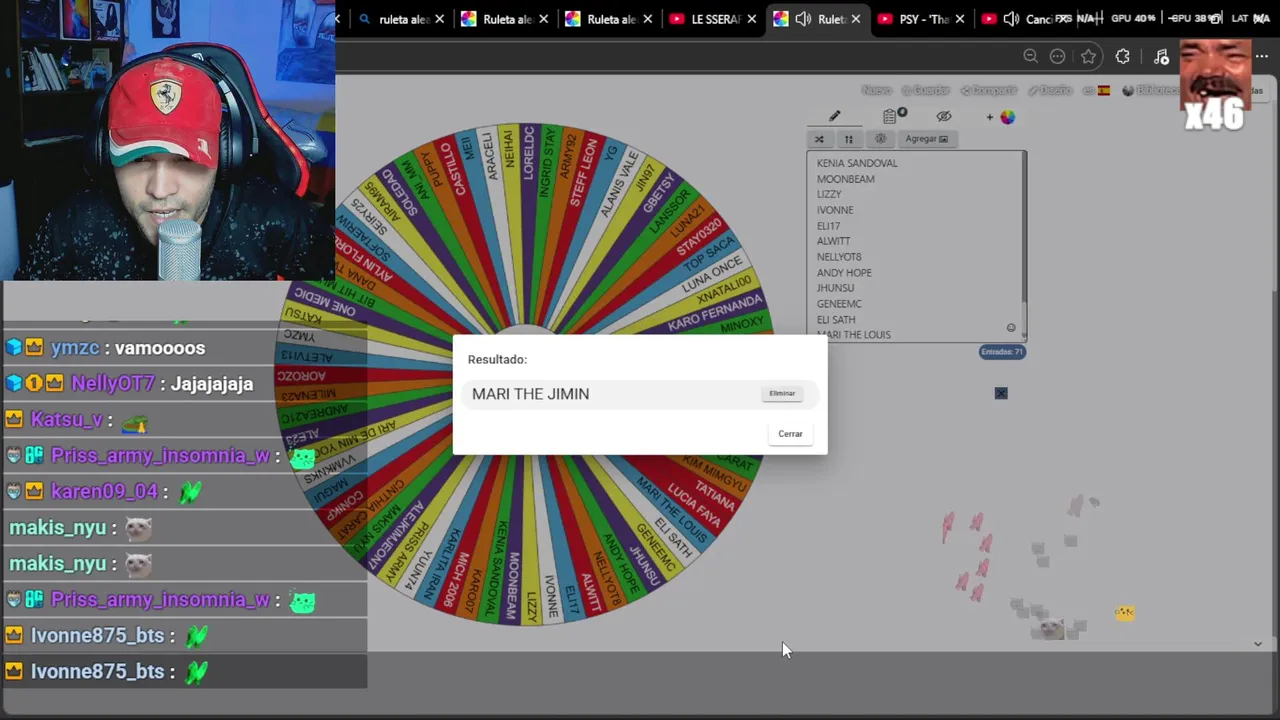Close the Resultado dialog with Cerrar
This screenshot has width=1280, height=720.
pos(790,434)
